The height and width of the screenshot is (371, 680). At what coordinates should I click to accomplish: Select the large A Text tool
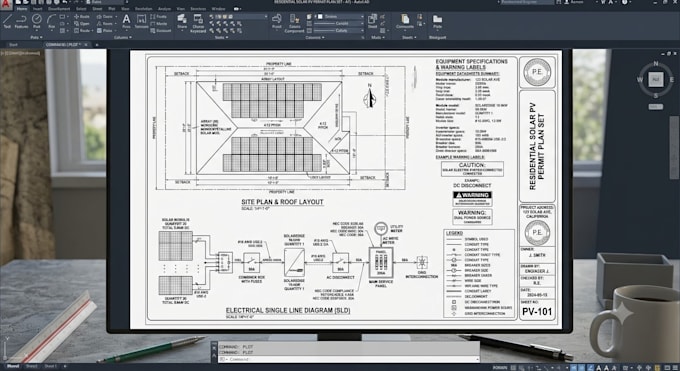[x=126, y=20]
